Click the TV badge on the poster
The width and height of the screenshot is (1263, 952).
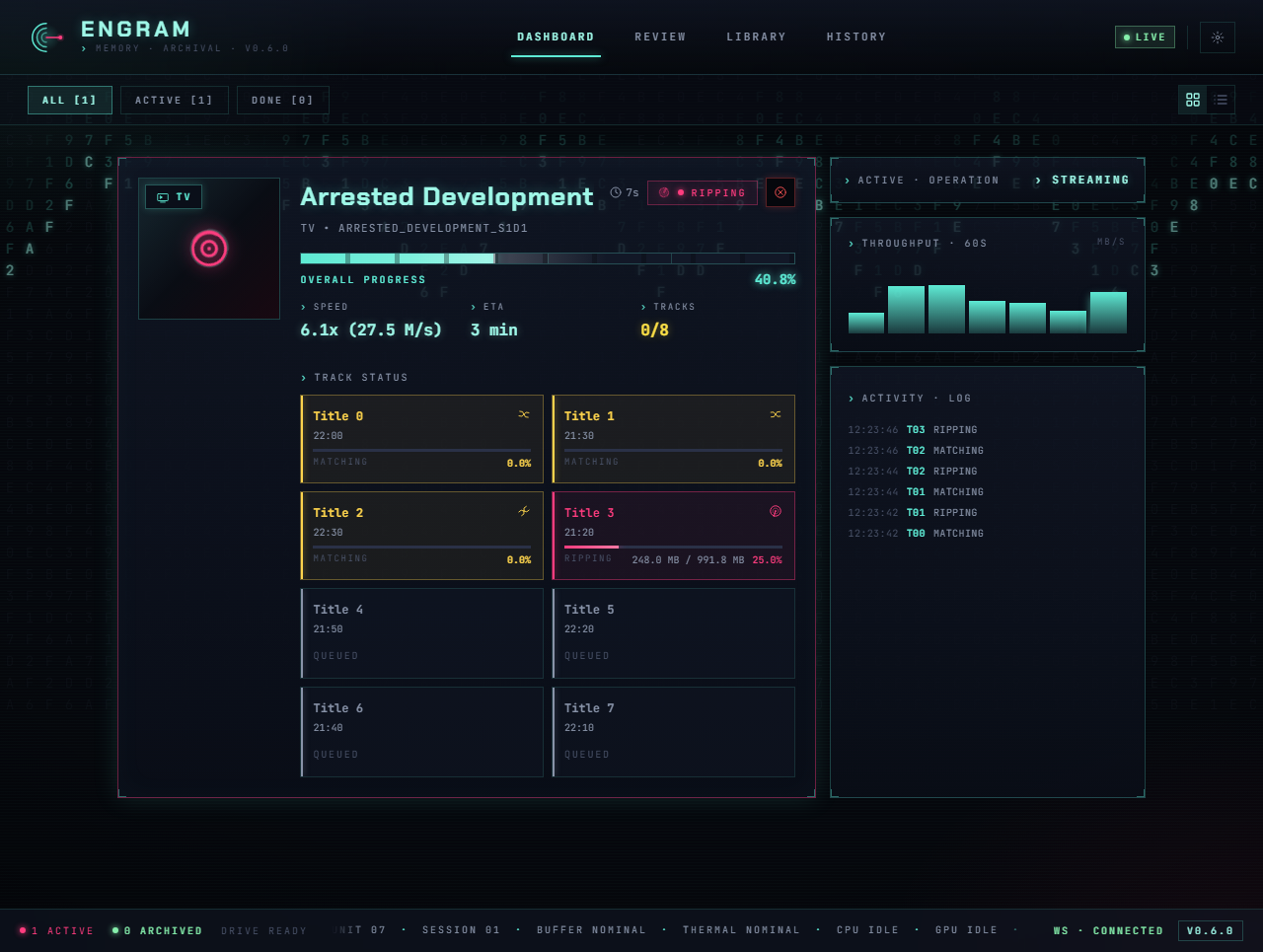[174, 197]
